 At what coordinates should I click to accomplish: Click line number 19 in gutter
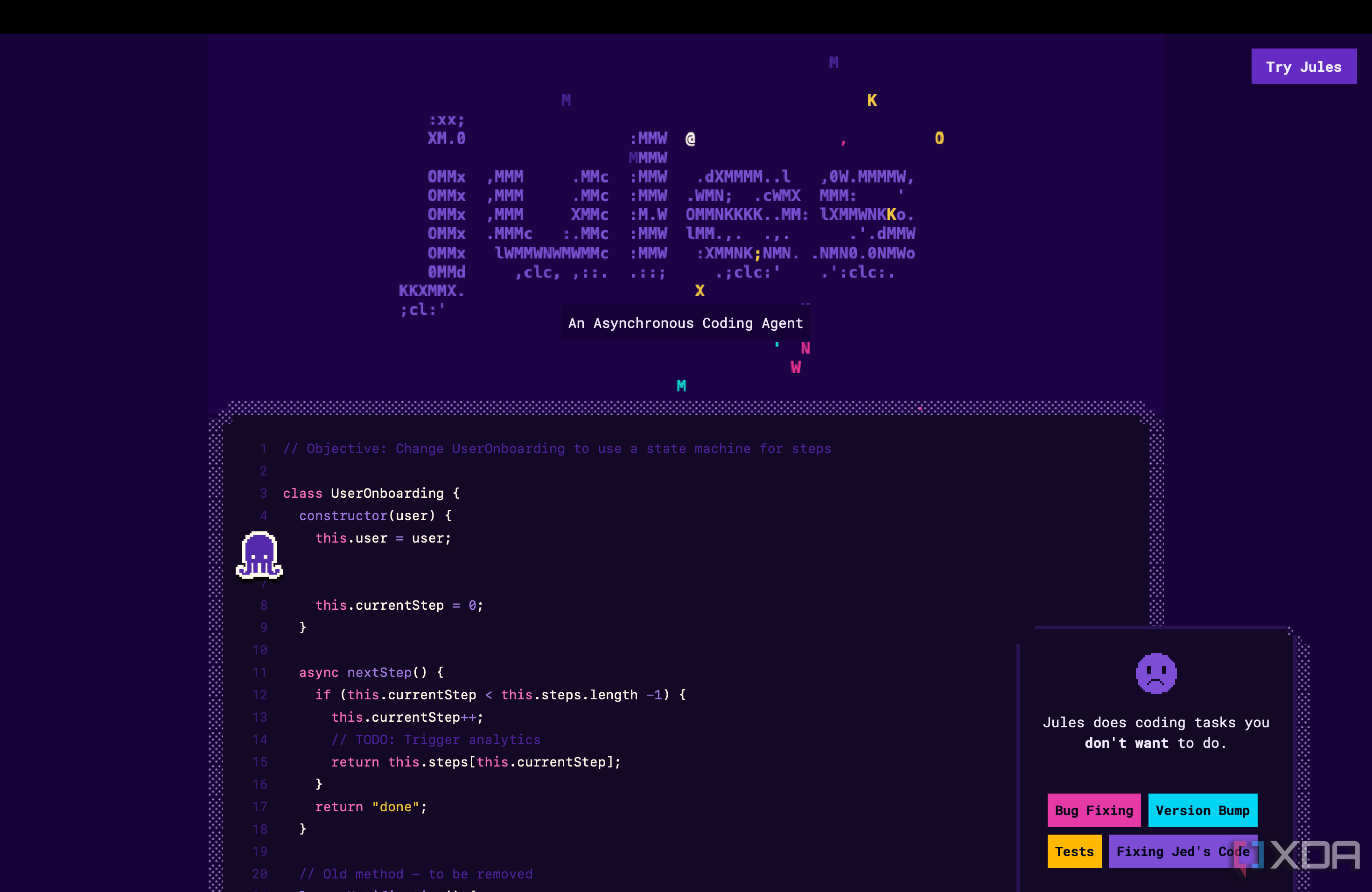point(260,852)
